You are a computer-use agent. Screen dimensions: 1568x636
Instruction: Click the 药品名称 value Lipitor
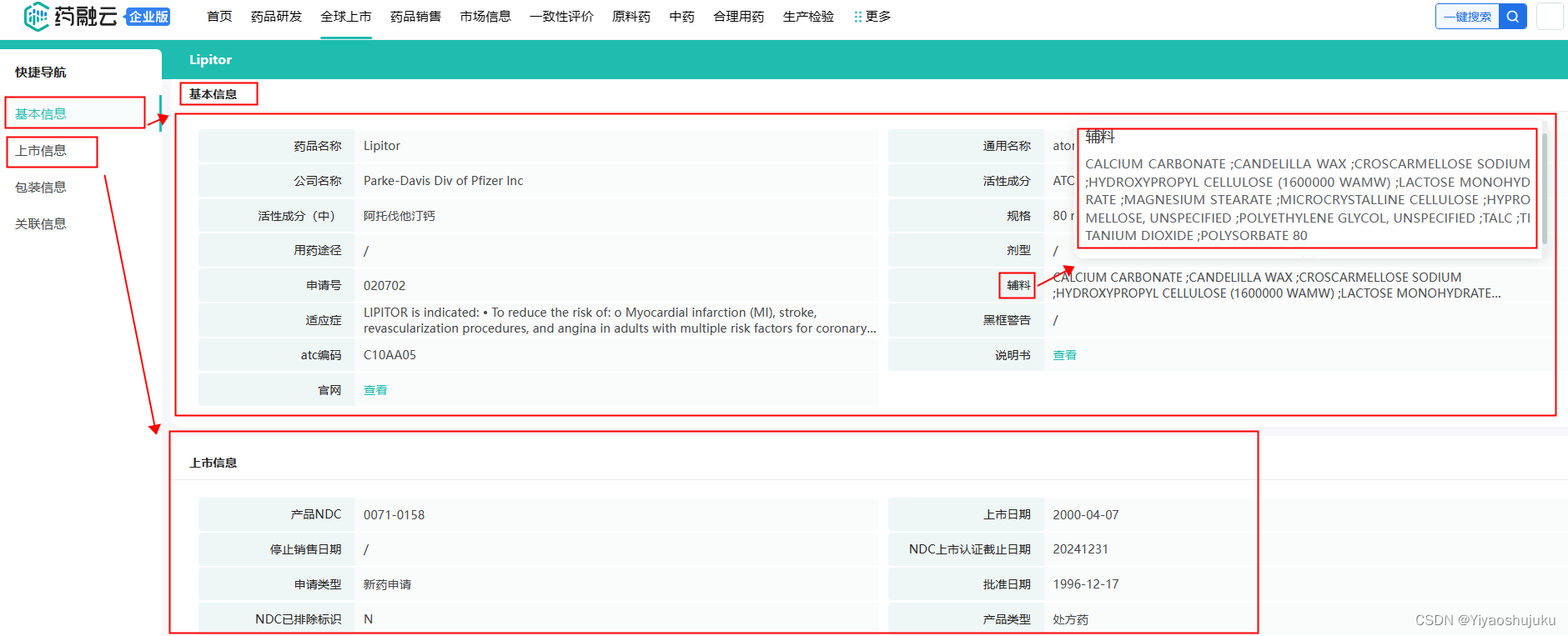[382, 146]
